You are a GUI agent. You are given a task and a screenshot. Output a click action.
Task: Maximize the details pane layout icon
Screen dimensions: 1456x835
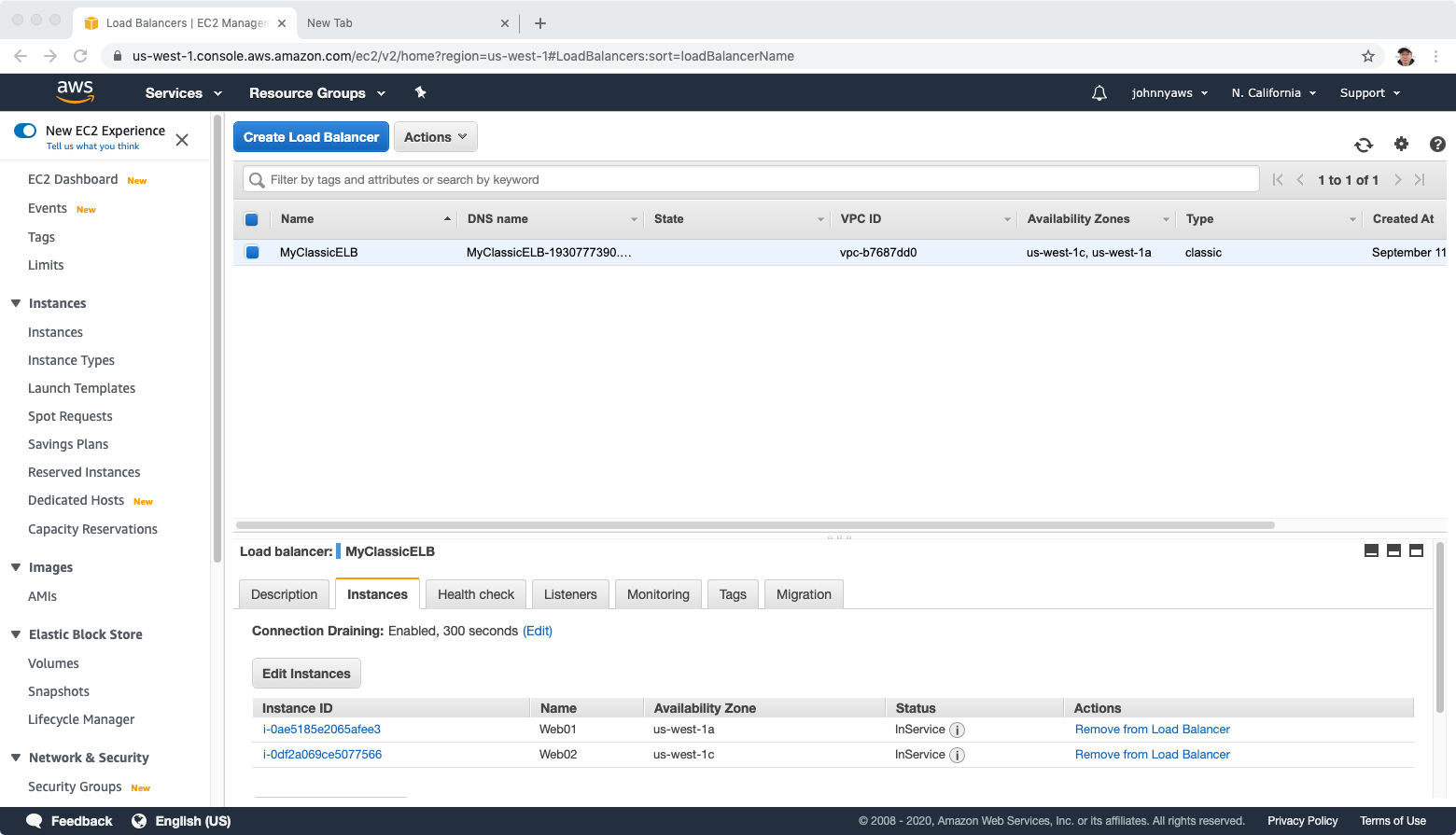point(1416,550)
